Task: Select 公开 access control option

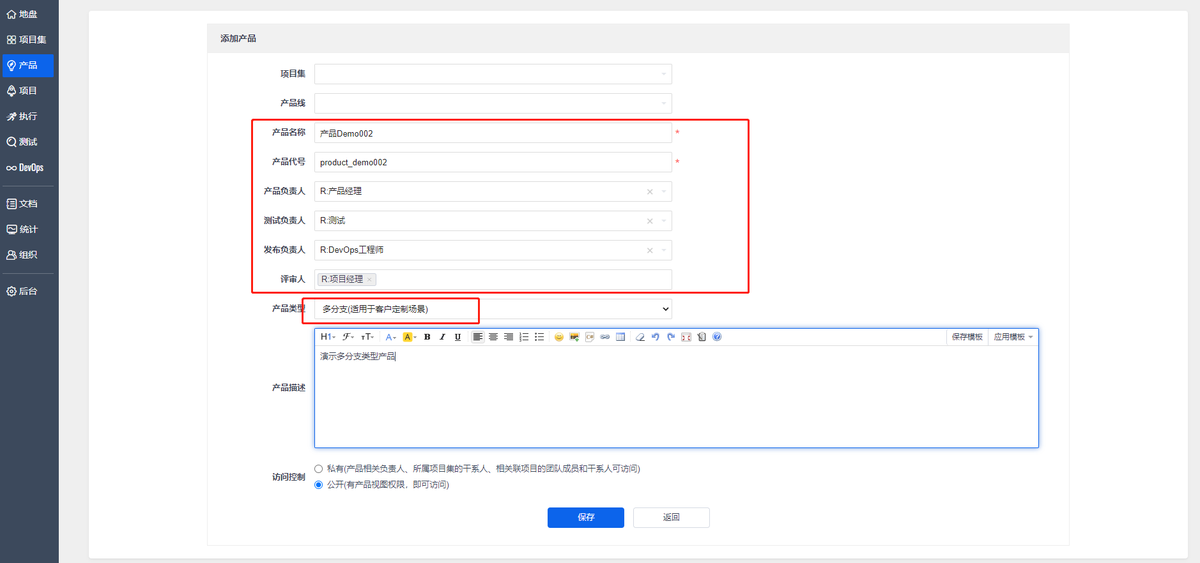Action: [319, 485]
